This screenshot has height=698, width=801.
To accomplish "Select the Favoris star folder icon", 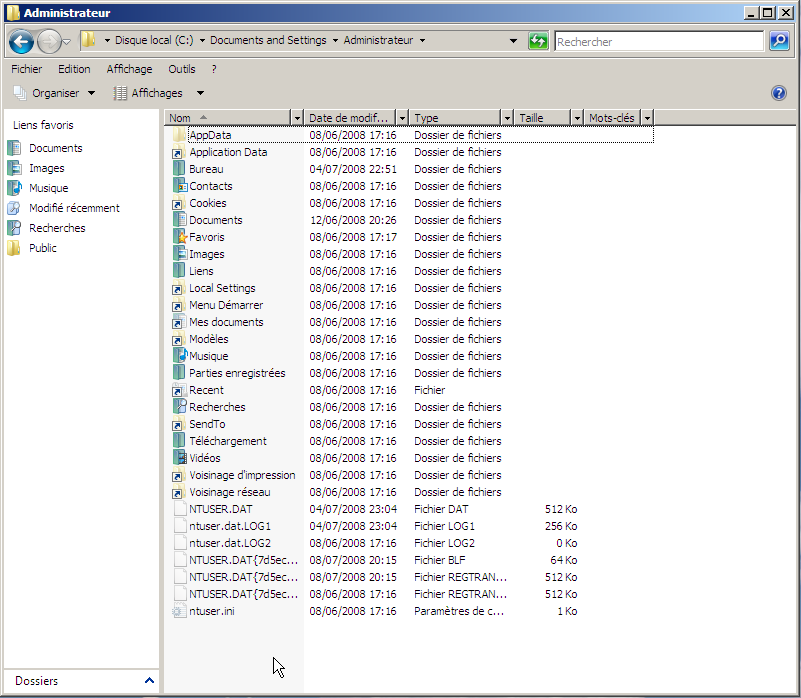I will coord(179,237).
